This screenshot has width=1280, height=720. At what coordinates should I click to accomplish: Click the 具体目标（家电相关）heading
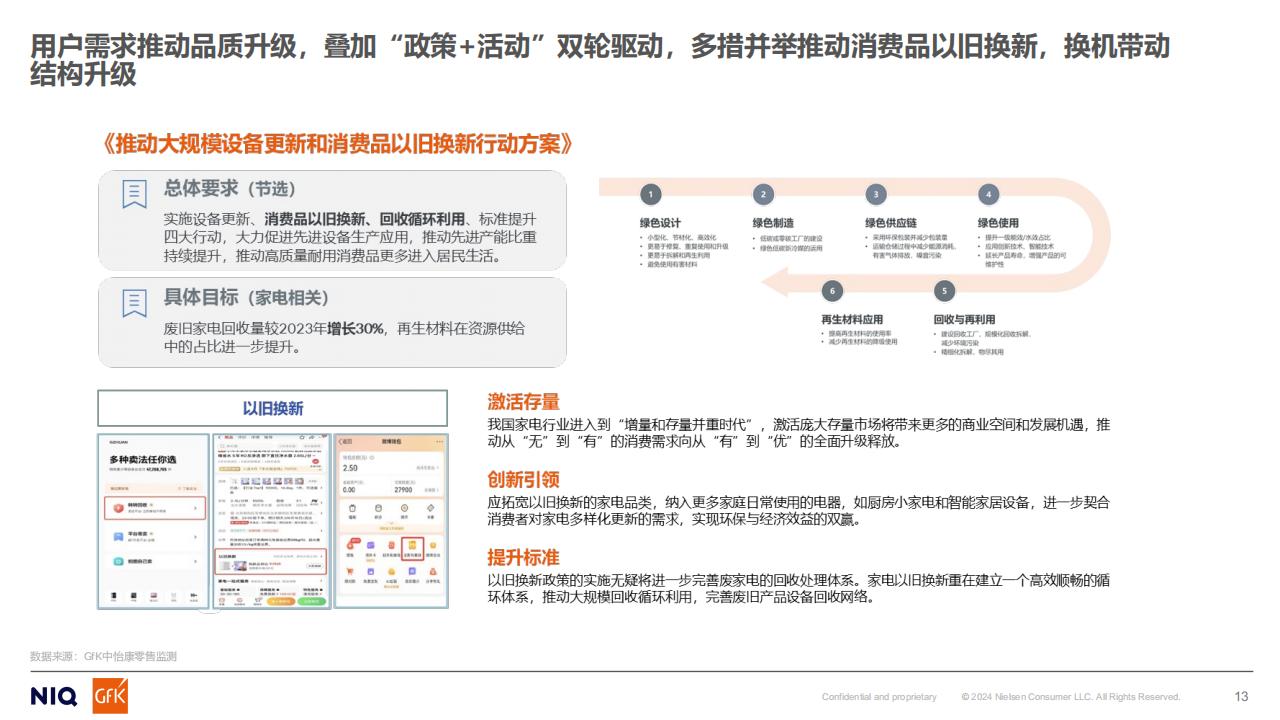[x=246, y=298]
